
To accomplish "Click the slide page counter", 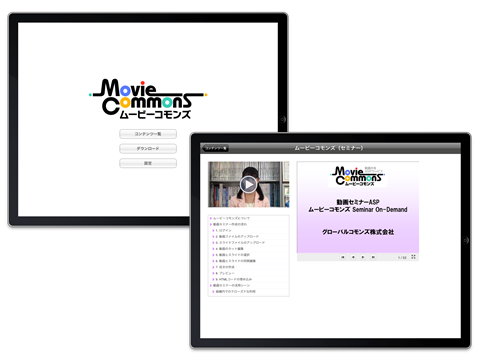I will [x=402, y=258].
